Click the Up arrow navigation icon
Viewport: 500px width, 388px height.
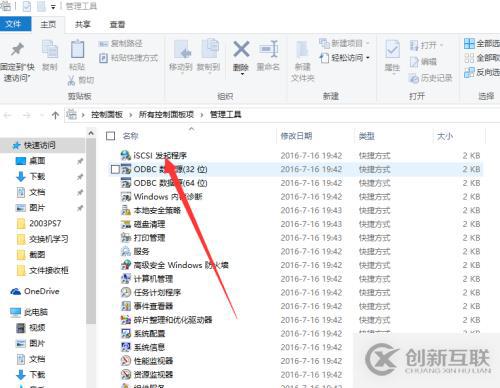point(55,115)
